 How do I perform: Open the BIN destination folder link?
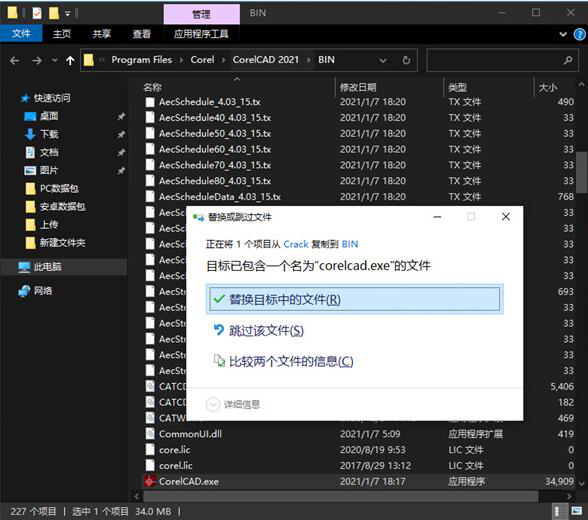350,244
